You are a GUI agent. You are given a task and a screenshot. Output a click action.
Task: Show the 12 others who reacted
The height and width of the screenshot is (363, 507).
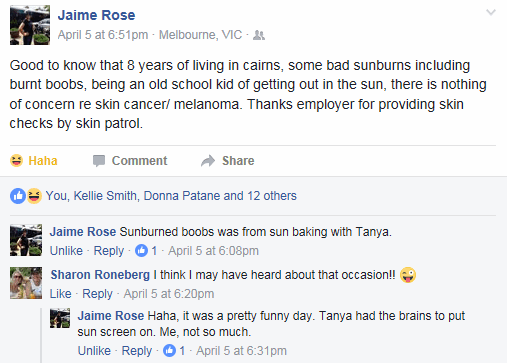click(272, 196)
